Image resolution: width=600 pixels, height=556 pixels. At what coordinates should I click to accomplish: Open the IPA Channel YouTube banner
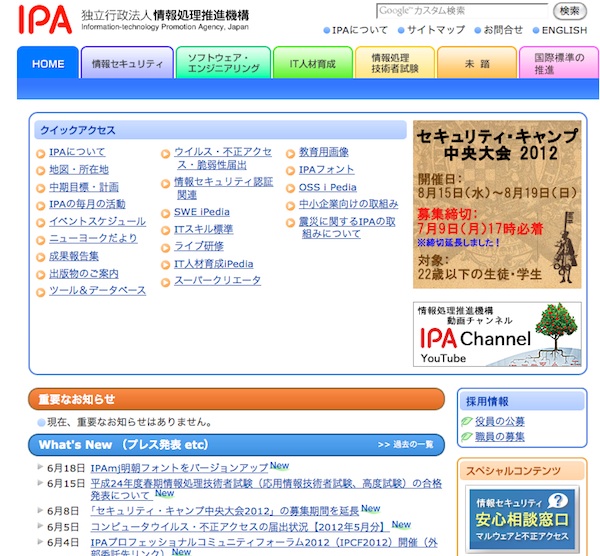(x=497, y=333)
